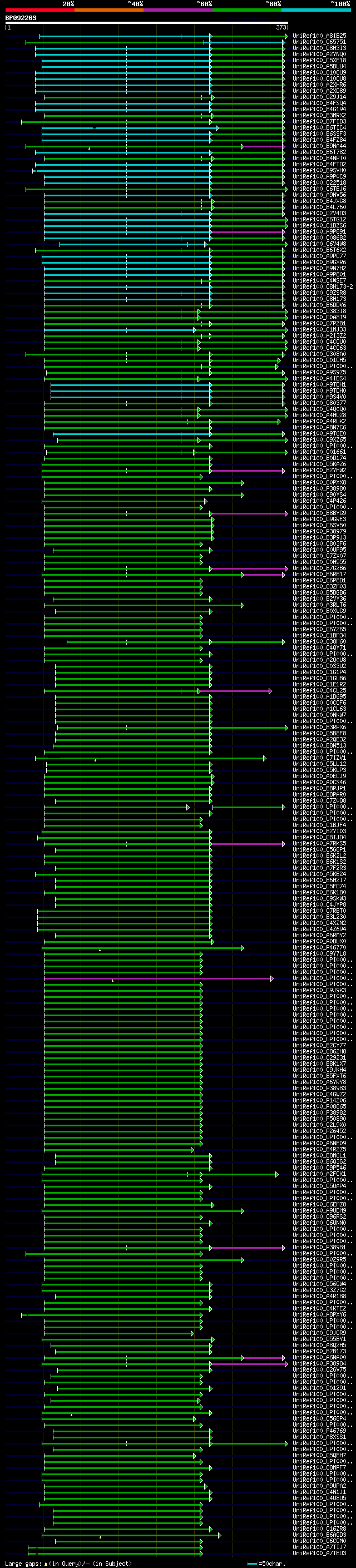This screenshot has height=1568, width=356.
Task: Click the Large gaps legend text
Action: 67,1563
